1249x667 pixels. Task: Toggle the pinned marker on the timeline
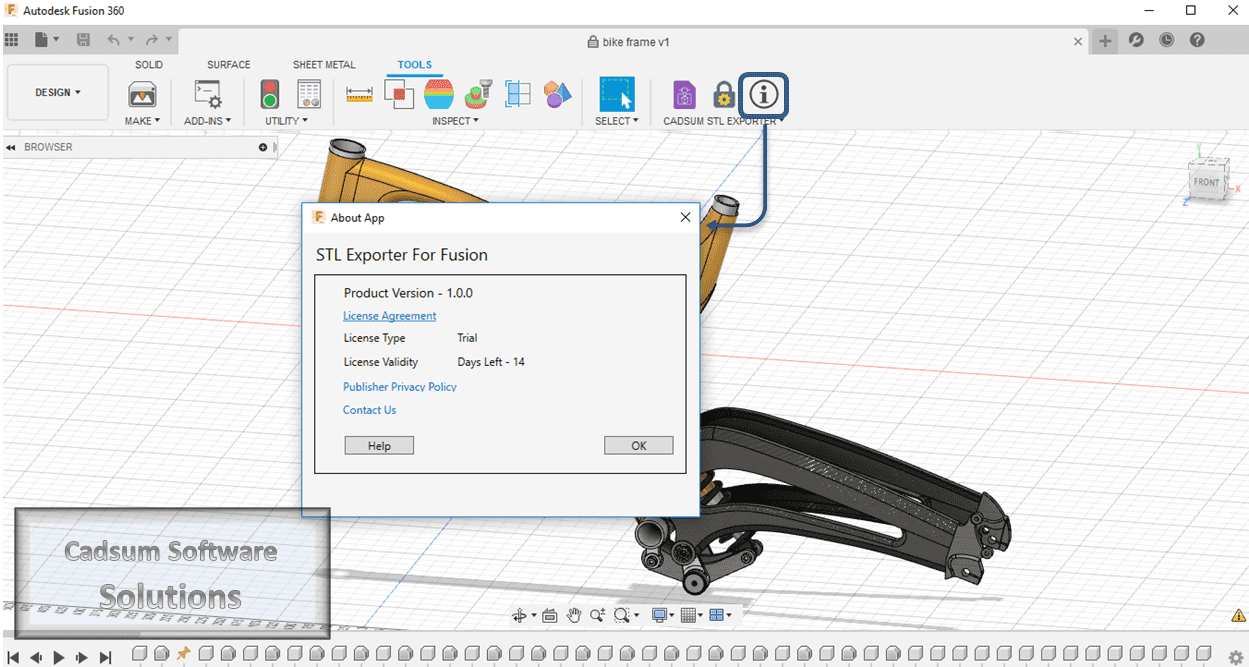tap(182, 655)
